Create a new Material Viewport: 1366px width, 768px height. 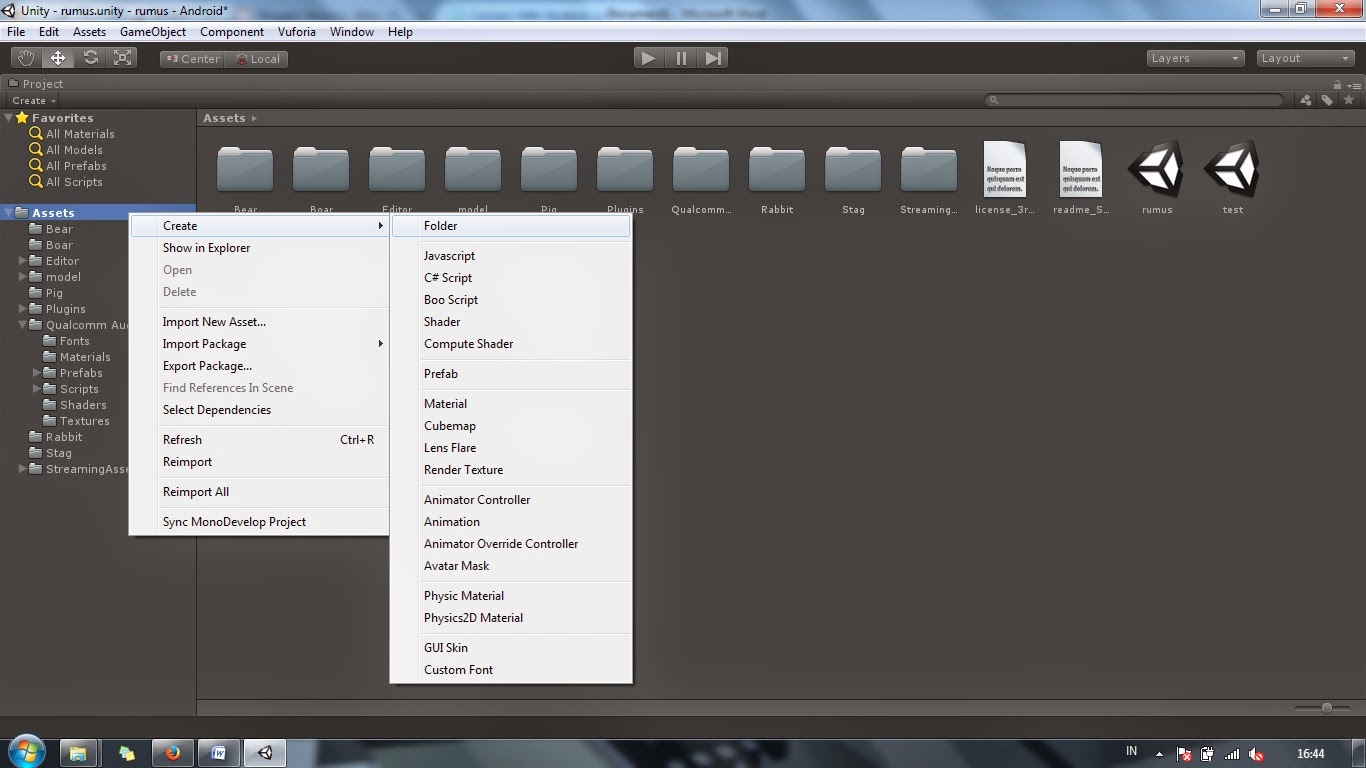pyautogui.click(x=511, y=404)
